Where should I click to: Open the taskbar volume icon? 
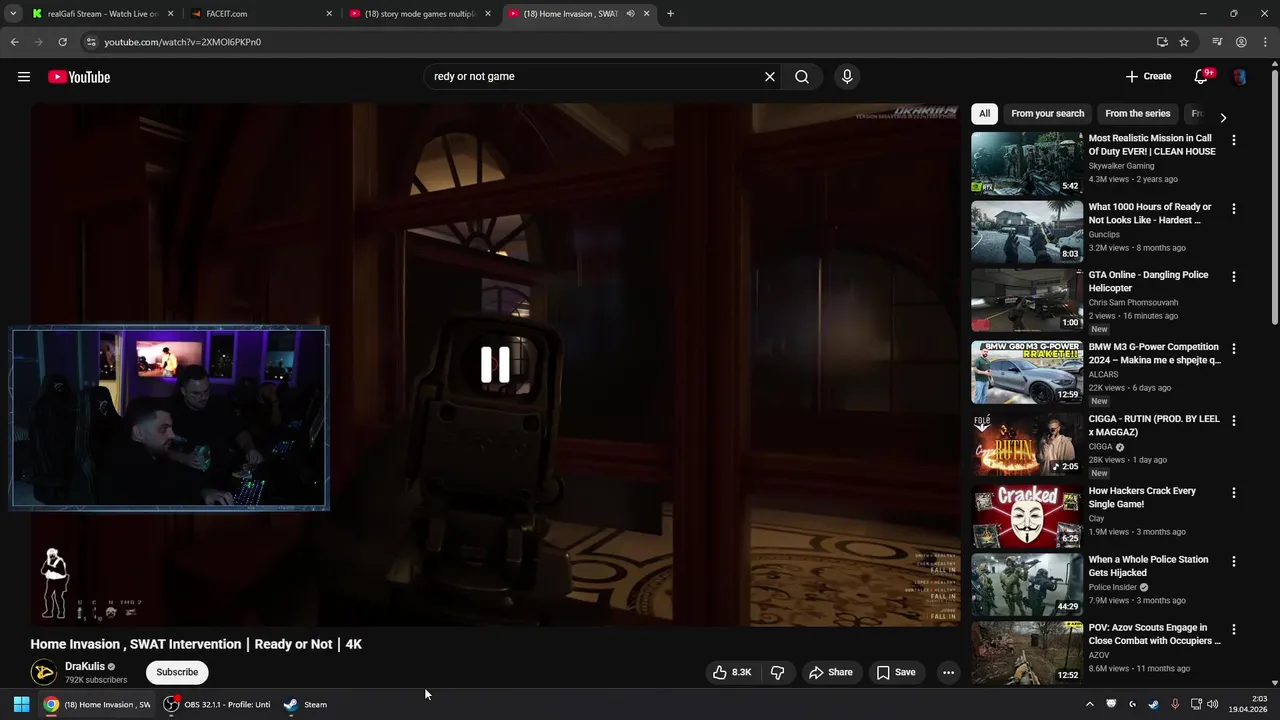(x=1213, y=704)
